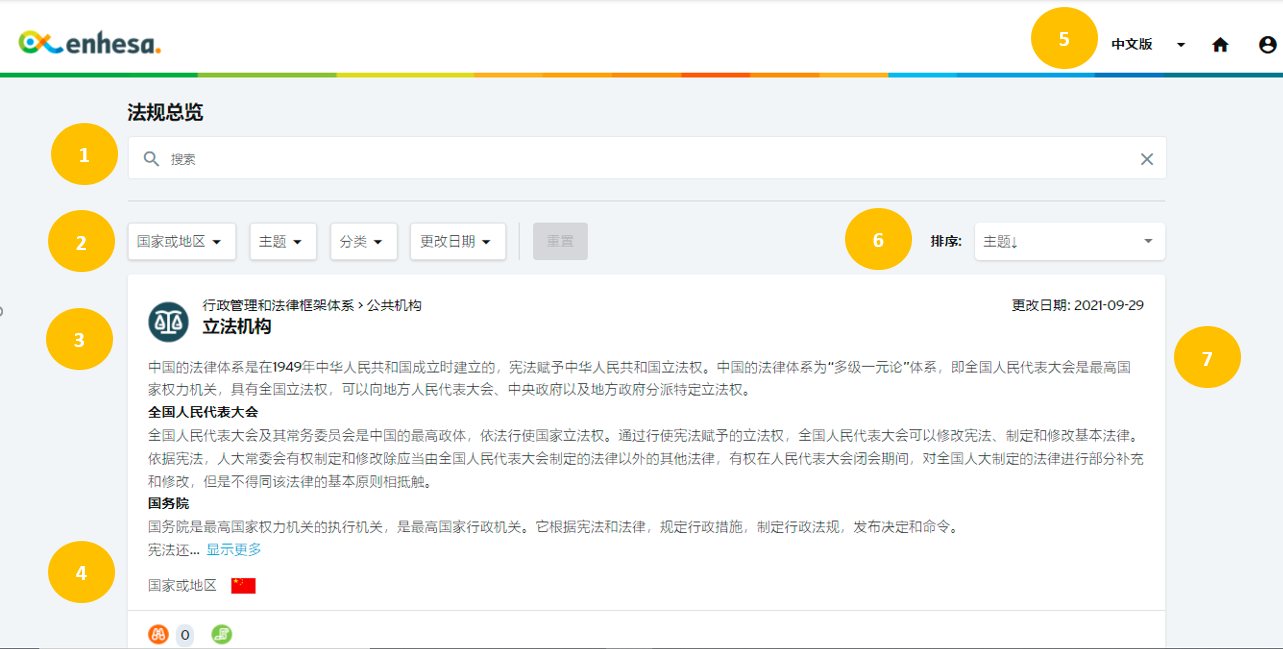The width and height of the screenshot is (1283, 649).
Task: Click the Enhesa logo
Action: tap(89, 43)
